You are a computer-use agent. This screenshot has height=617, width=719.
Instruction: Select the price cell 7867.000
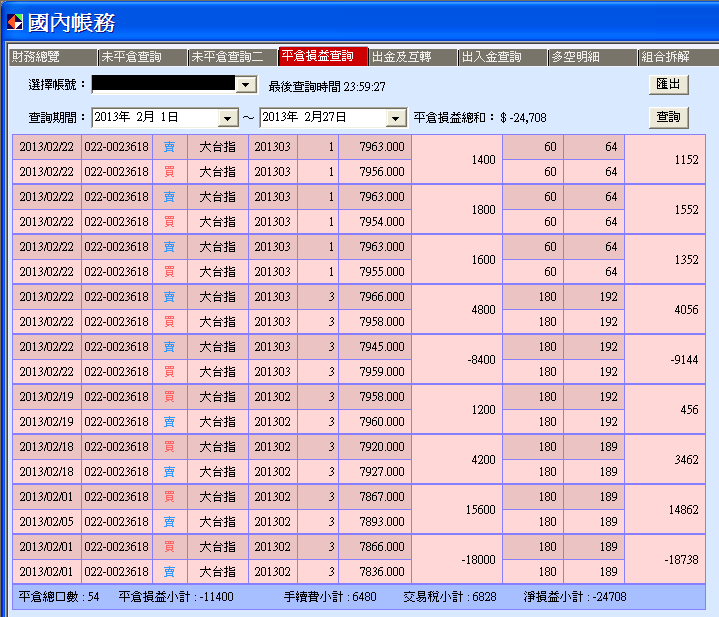[375, 496]
